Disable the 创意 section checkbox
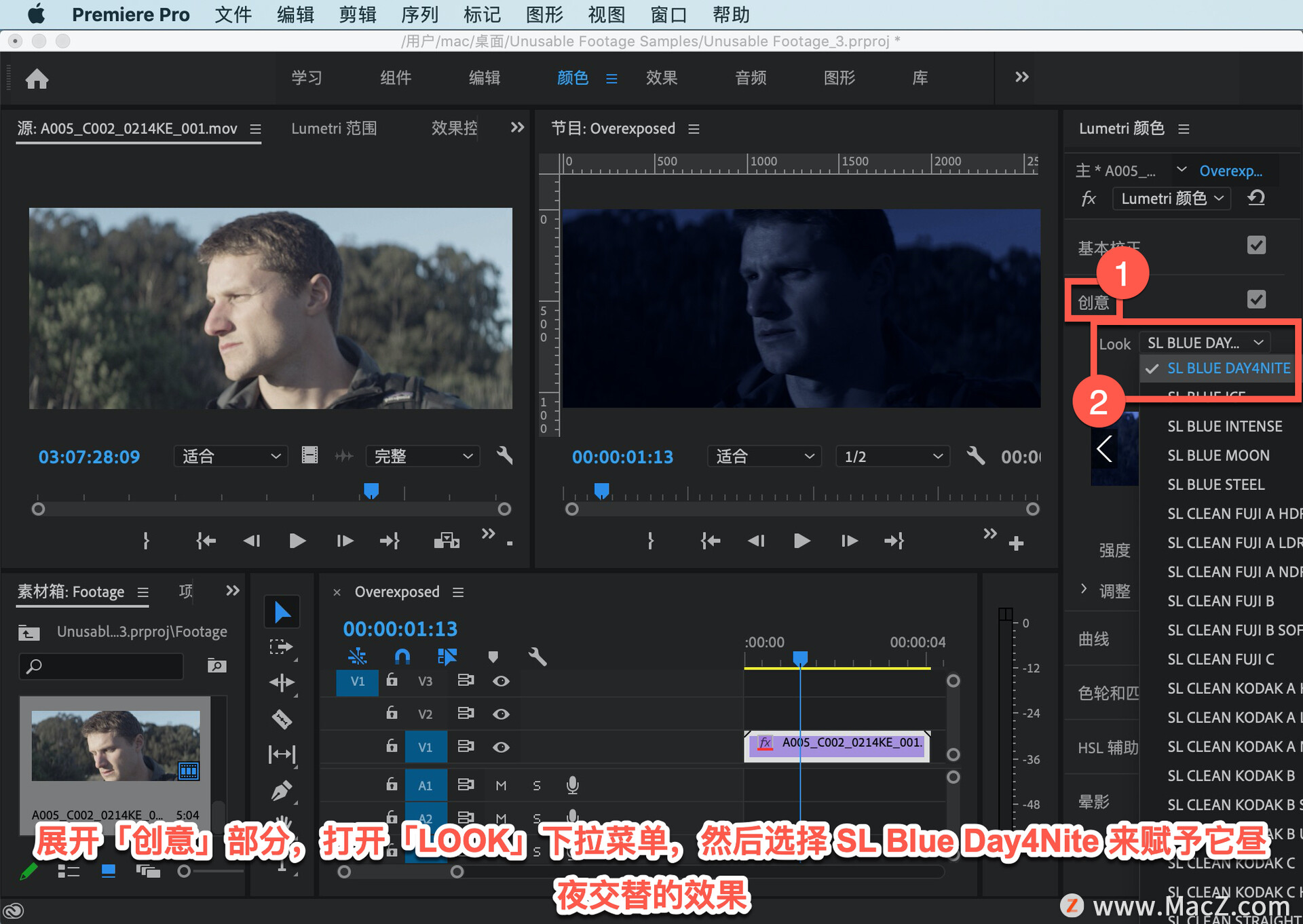 click(1256, 299)
